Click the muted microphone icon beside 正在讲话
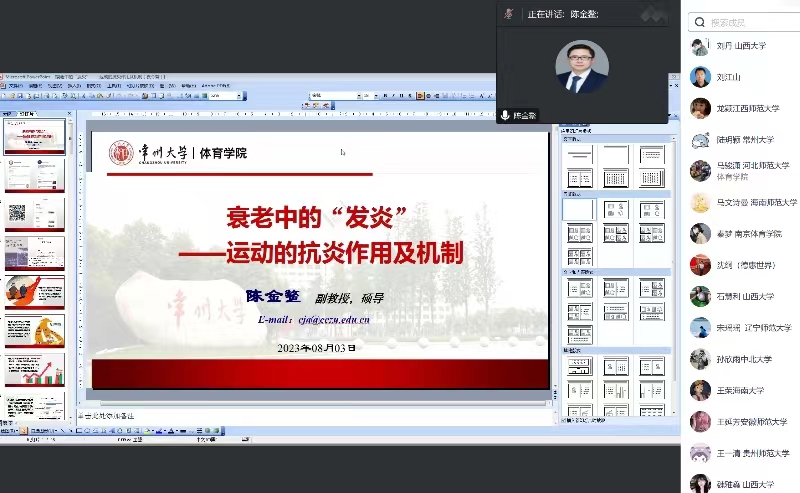Image resolution: width=800 pixels, height=493 pixels. coord(509,14)
